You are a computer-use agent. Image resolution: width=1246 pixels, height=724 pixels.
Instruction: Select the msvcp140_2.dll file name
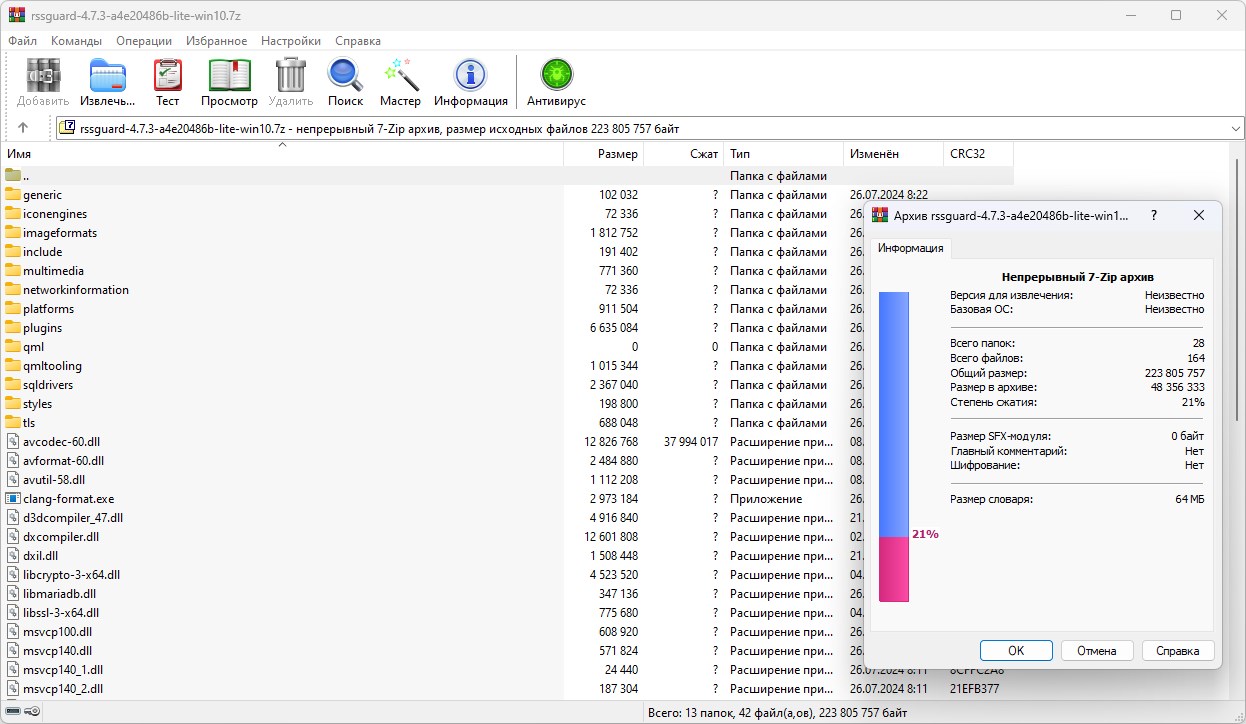63,689
